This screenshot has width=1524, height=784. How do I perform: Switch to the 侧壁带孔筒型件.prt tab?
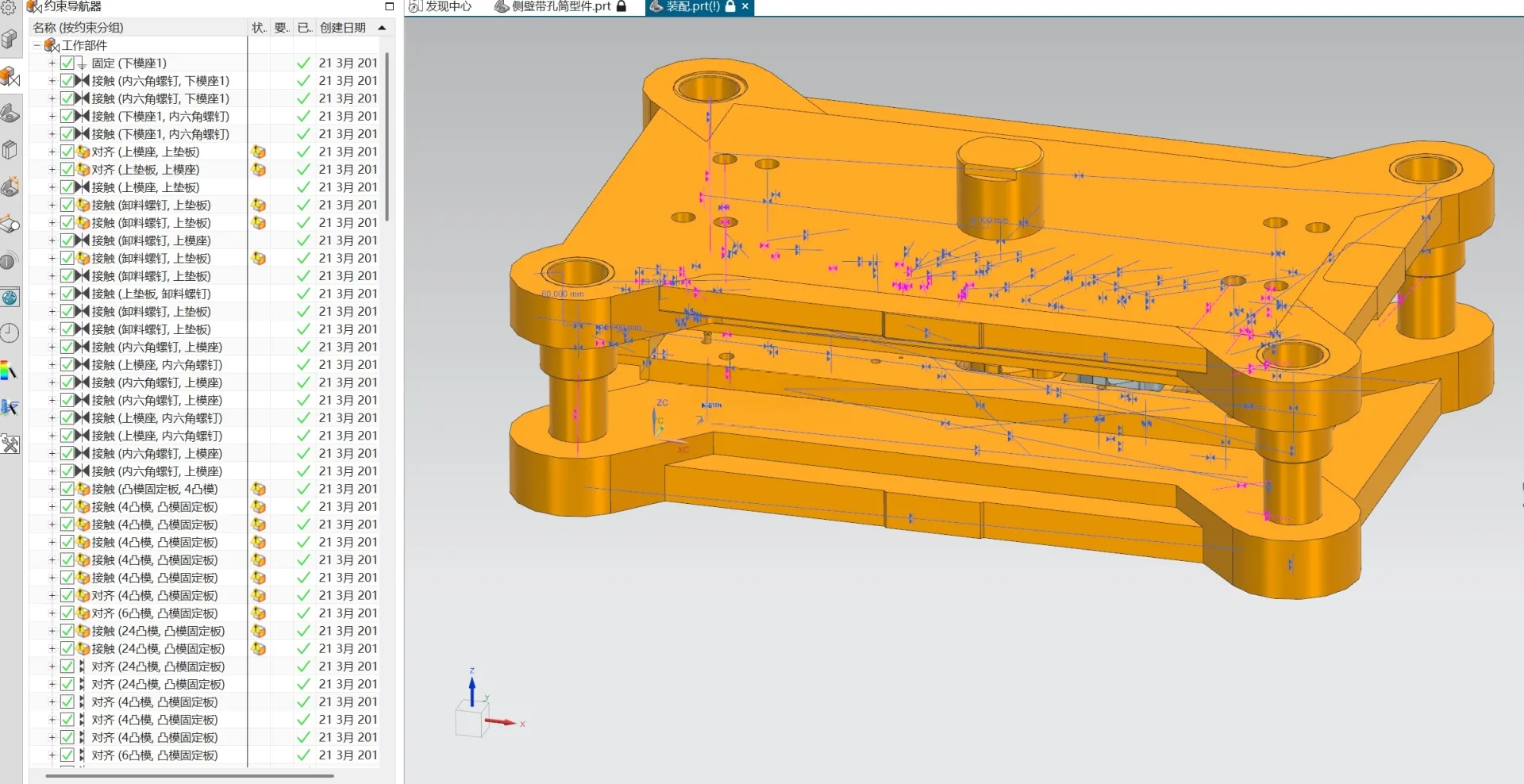560,6
